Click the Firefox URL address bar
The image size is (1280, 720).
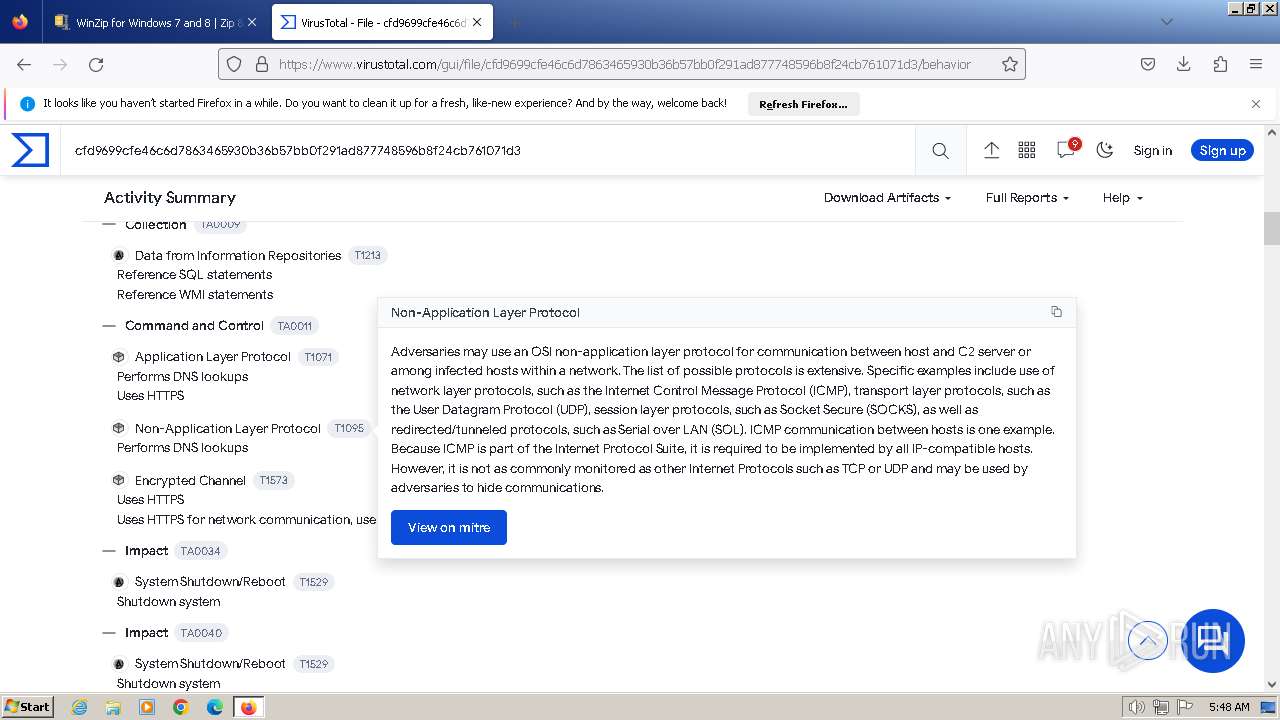tap(624, 64)
